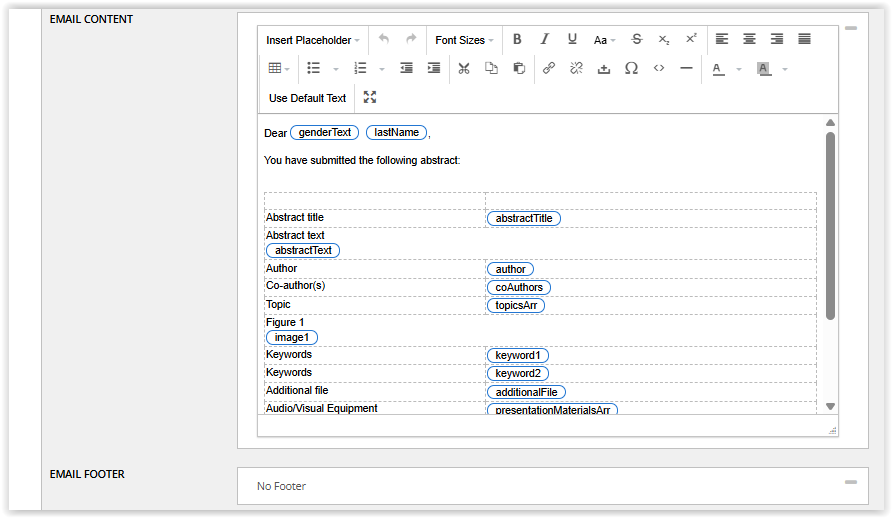Toggle italic formatting

pos(545,40)
